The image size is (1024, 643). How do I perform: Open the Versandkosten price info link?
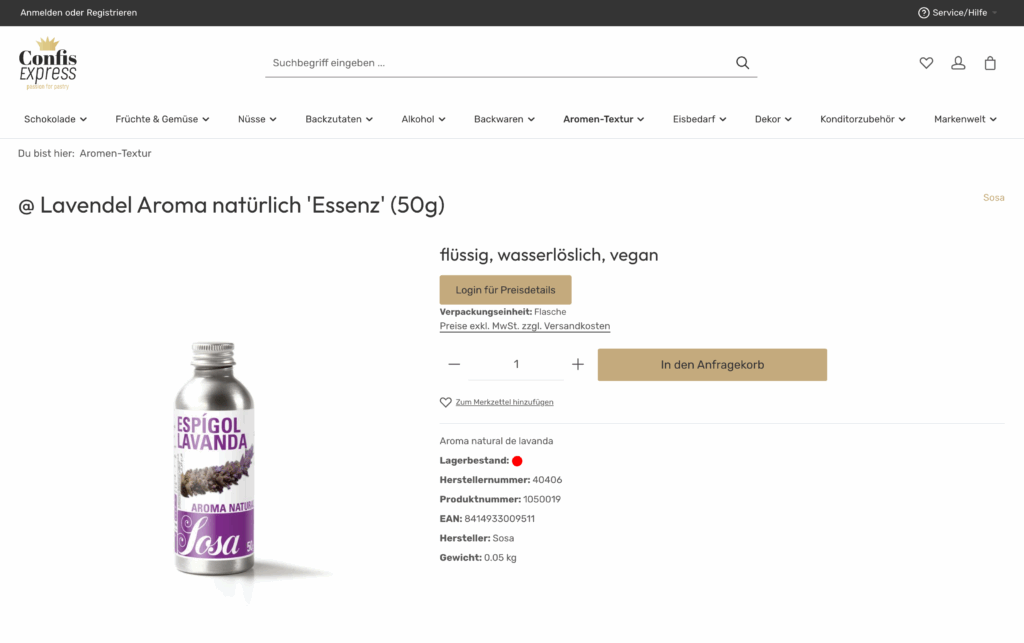tap(524, 326)
